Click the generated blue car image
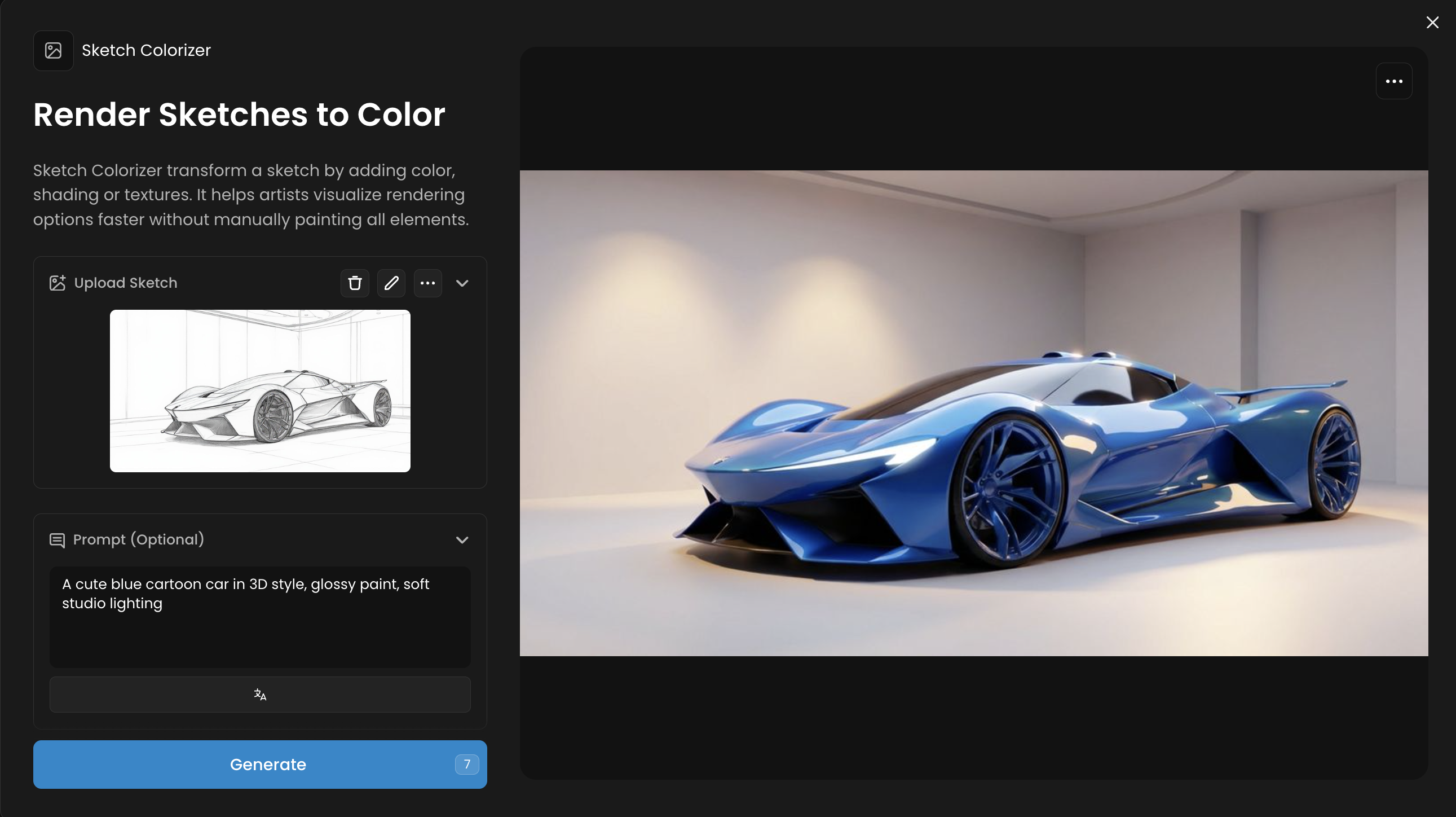The height and width of the screenshot is (817, 1456). 973,413
